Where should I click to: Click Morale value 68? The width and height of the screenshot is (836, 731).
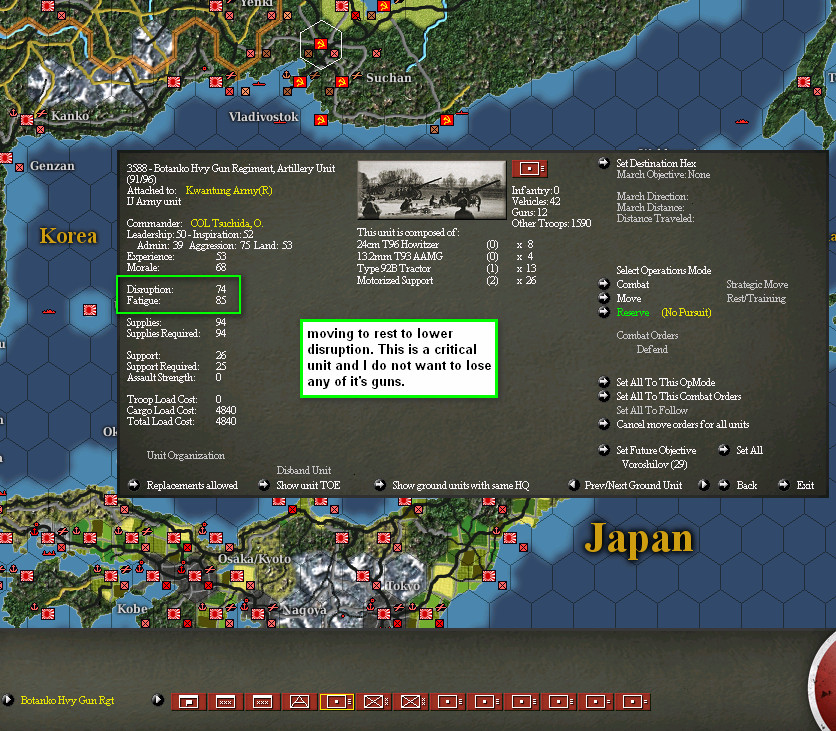(x=221, y=268)
